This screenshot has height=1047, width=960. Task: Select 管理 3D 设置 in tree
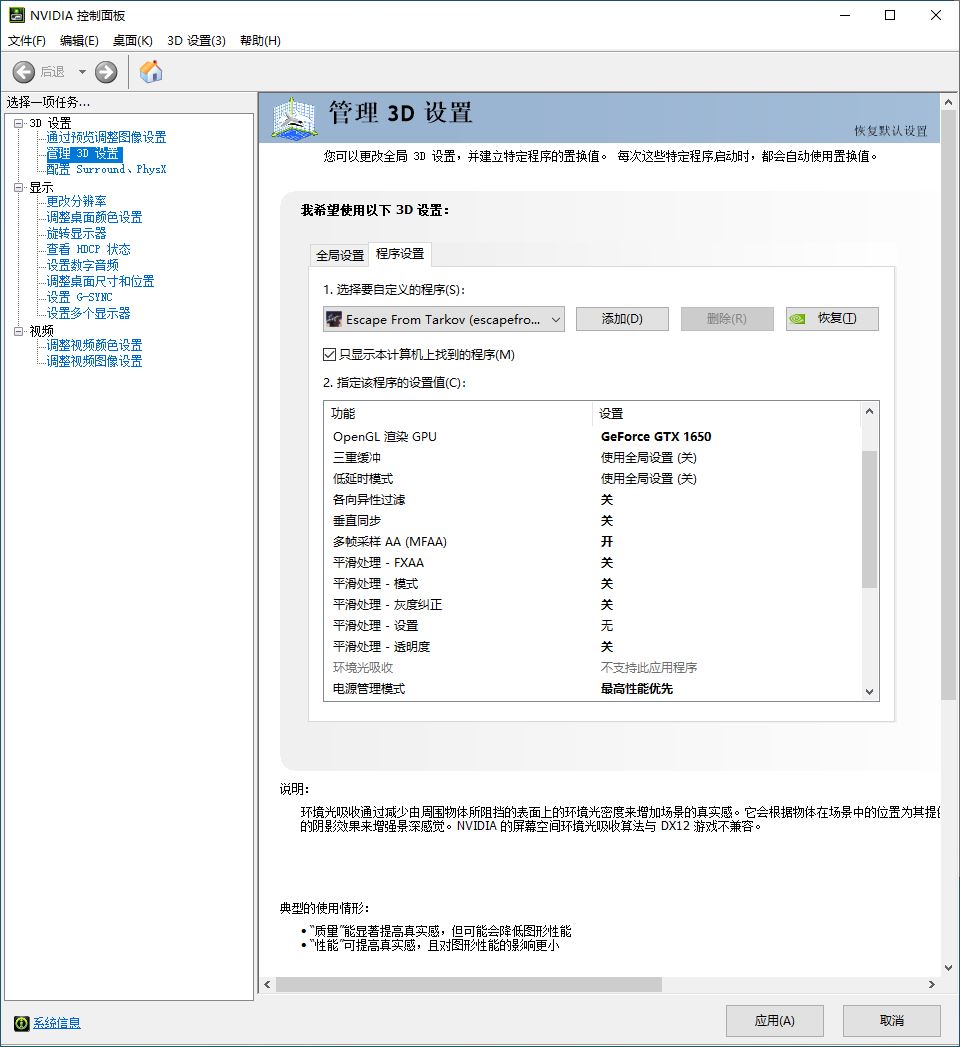click(x=83, y=153)
